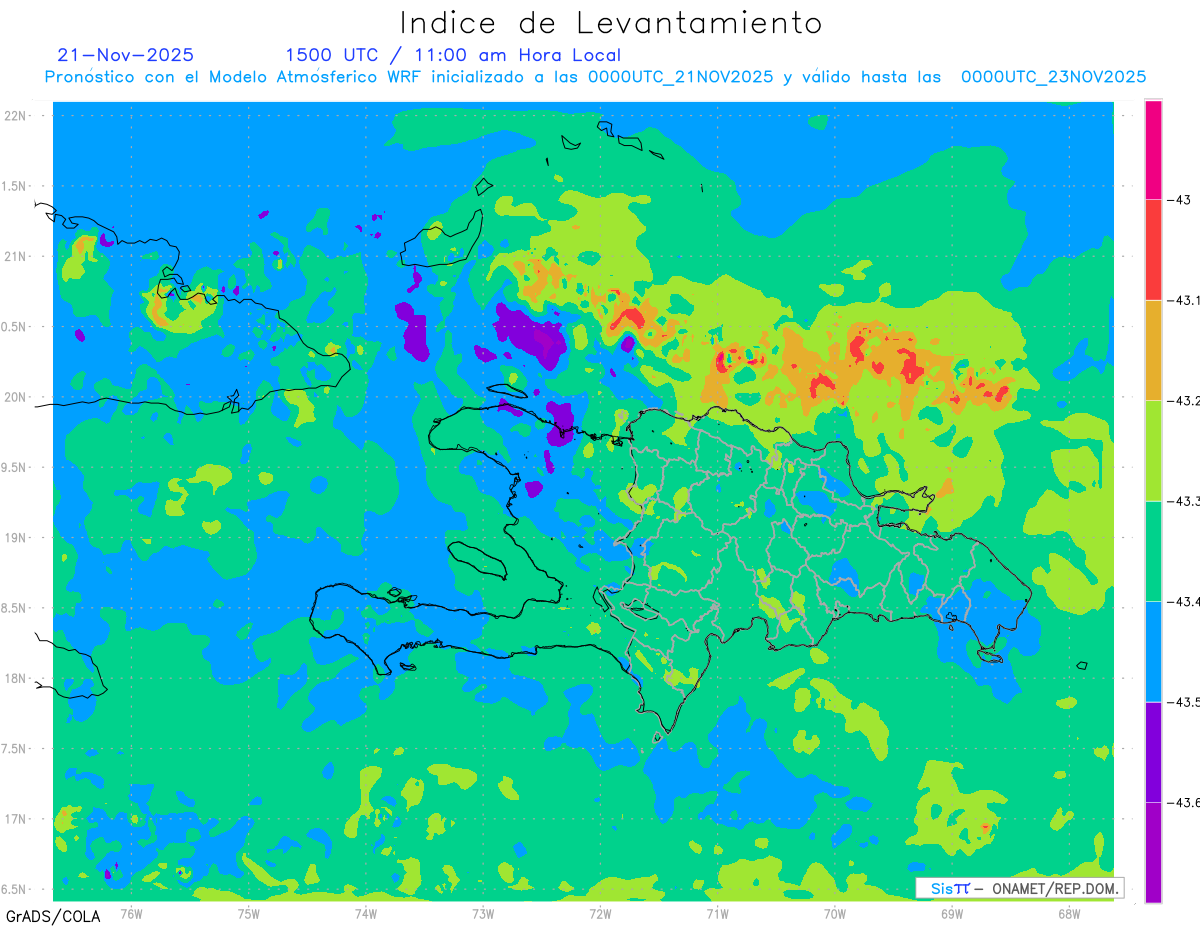Click the longitude label '69W'

coord(952,914)
